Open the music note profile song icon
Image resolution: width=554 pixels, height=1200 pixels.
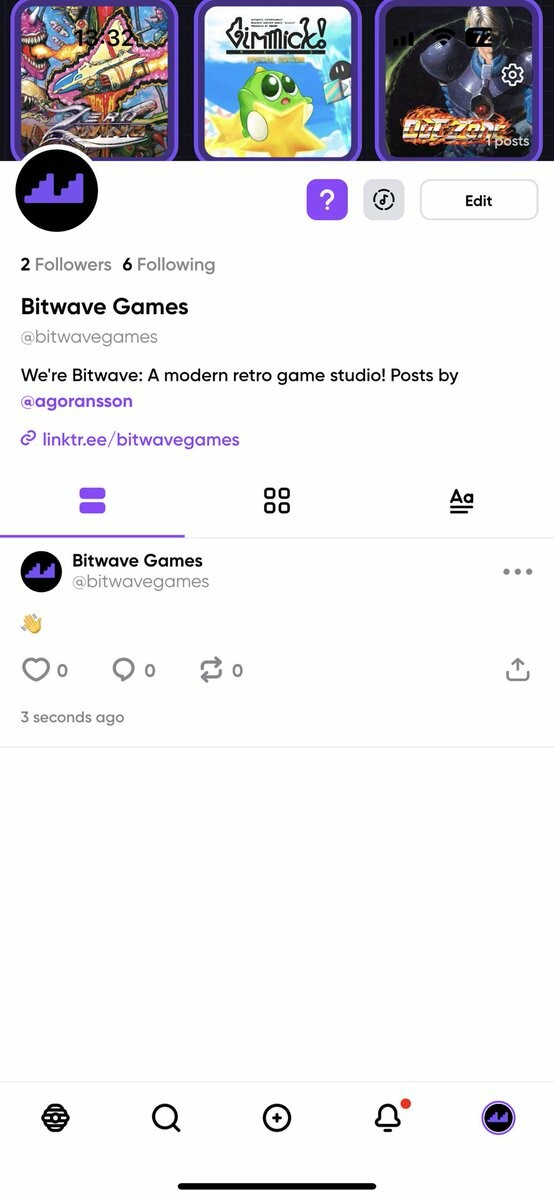384,200
